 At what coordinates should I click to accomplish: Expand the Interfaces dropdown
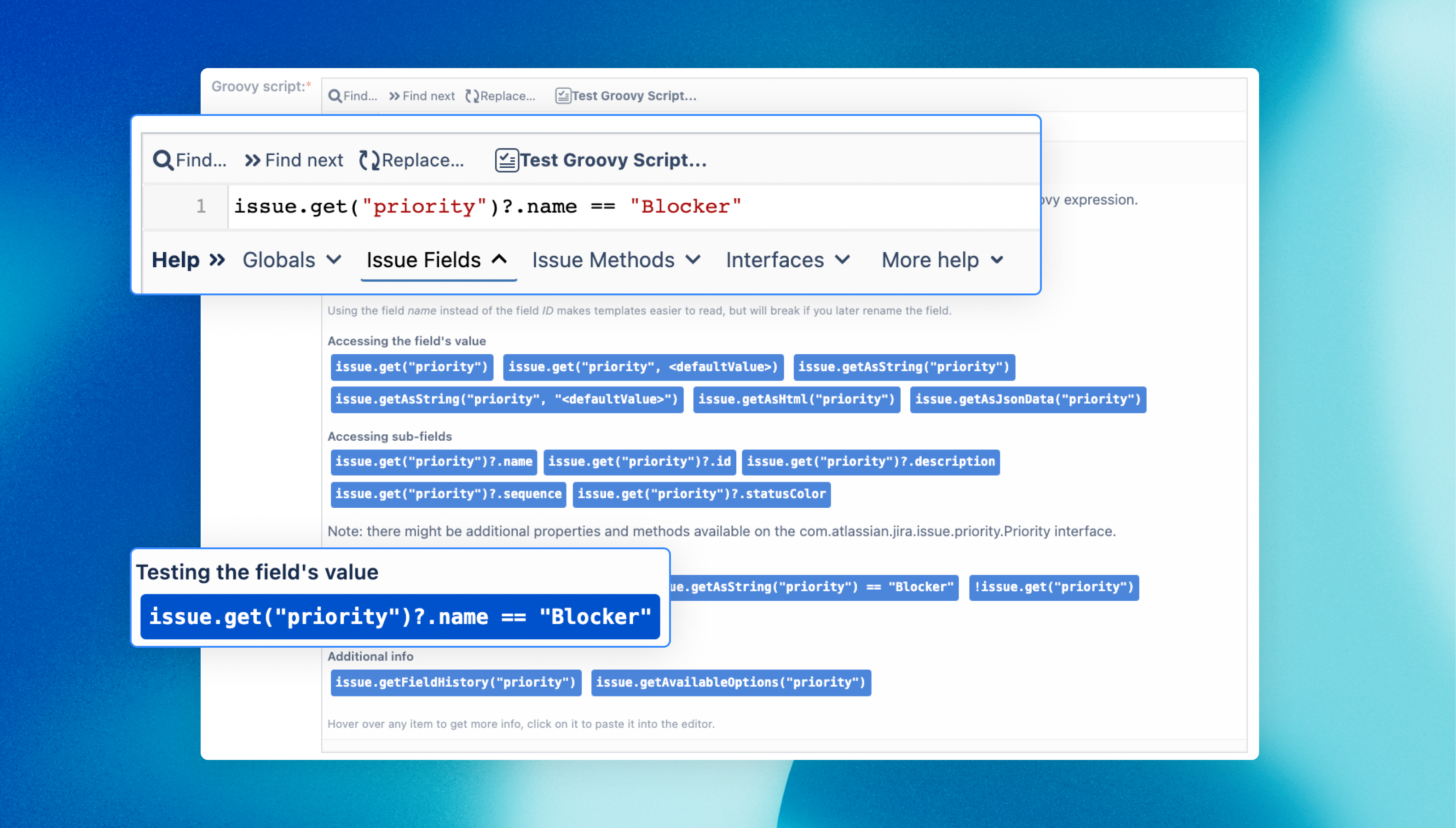(788, 260)
